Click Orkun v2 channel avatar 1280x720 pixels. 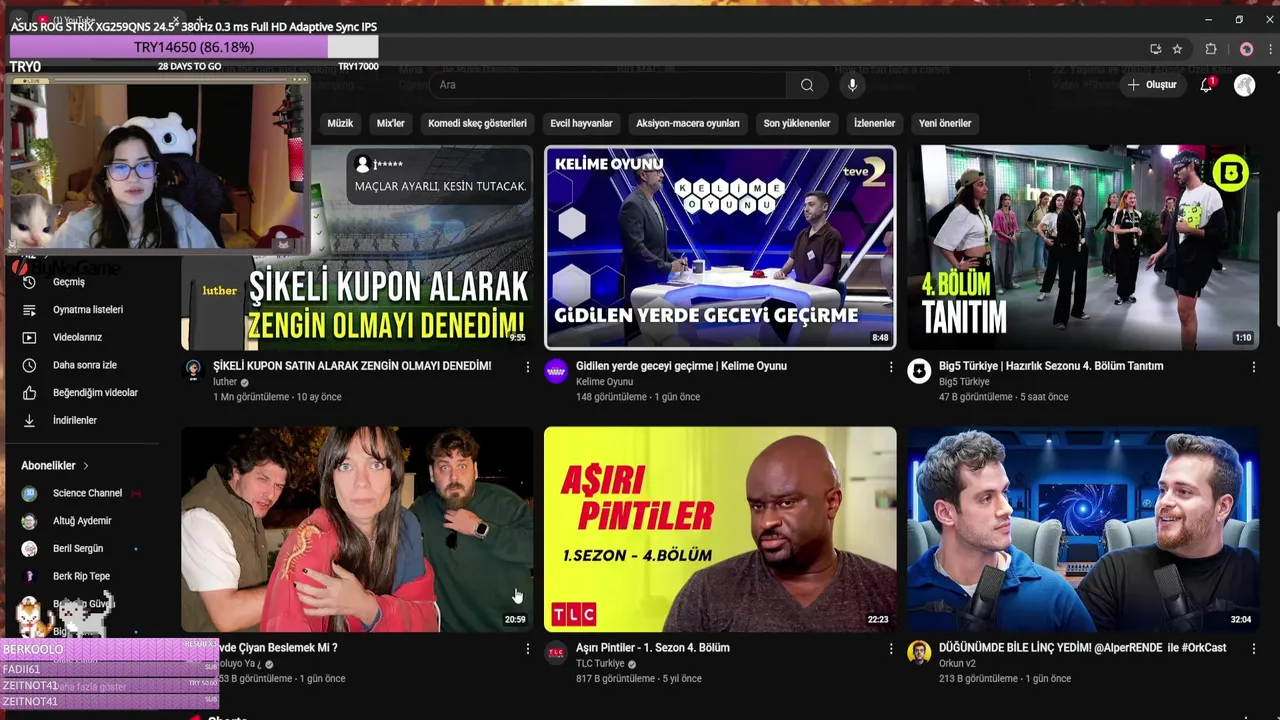coord(919,653)
